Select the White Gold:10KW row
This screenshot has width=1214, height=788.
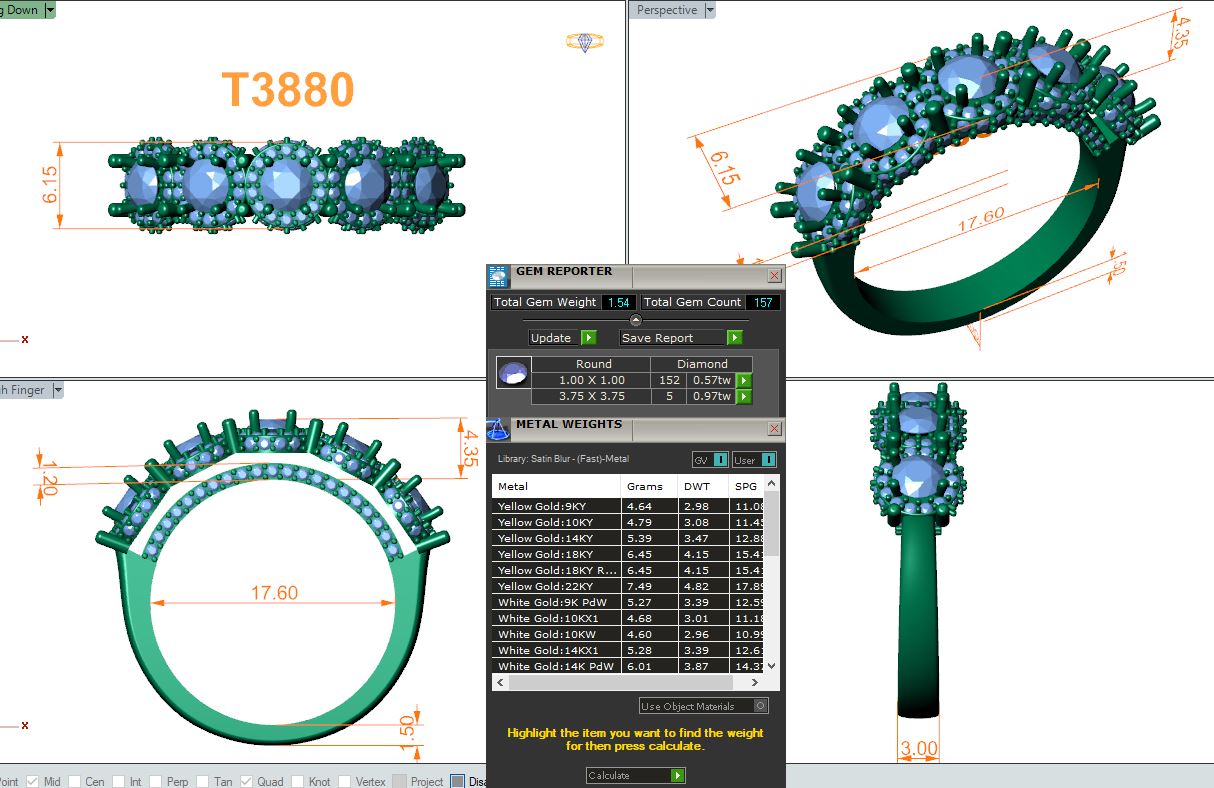click(x=628, y=634)
